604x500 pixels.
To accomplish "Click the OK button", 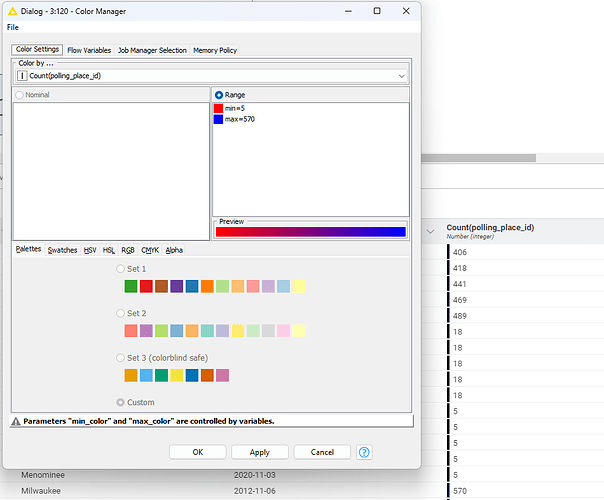I will tap(198, 452).
